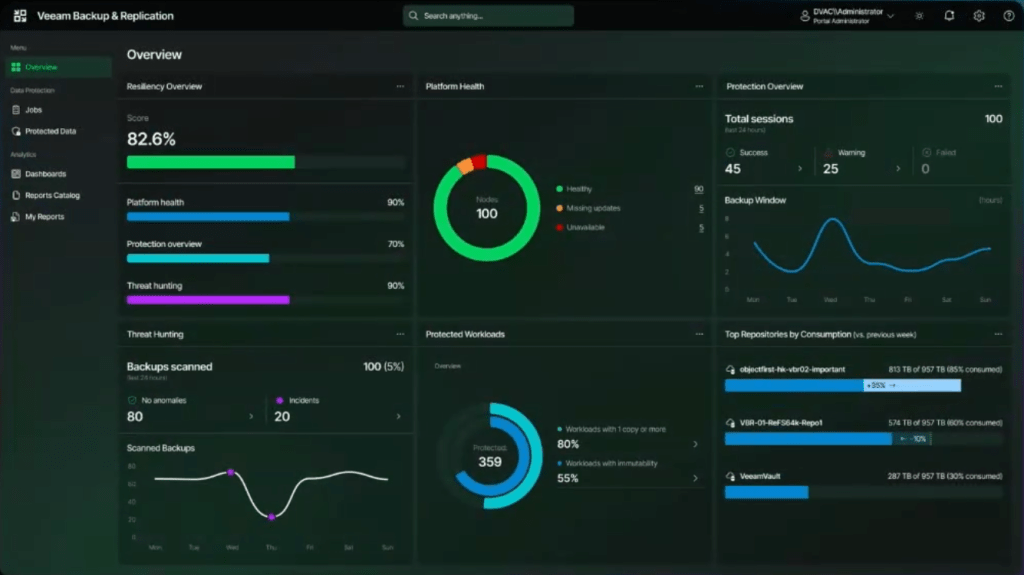Expand Workloads with immutability chevron
Viewport: 1024px width, 575px height.
coord(695,478)
